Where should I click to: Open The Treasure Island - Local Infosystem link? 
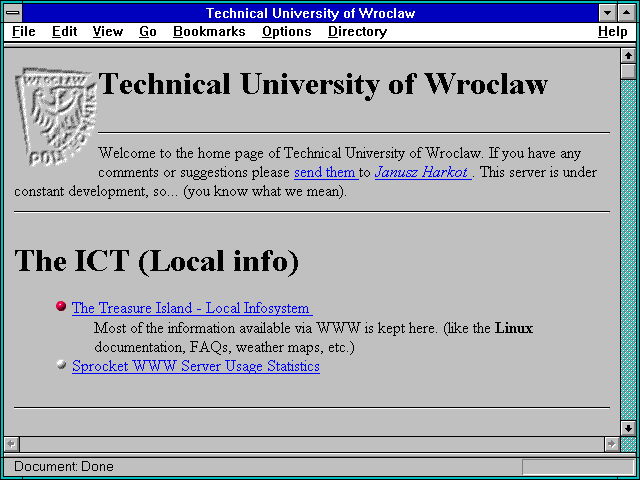[x=192, y=308]
